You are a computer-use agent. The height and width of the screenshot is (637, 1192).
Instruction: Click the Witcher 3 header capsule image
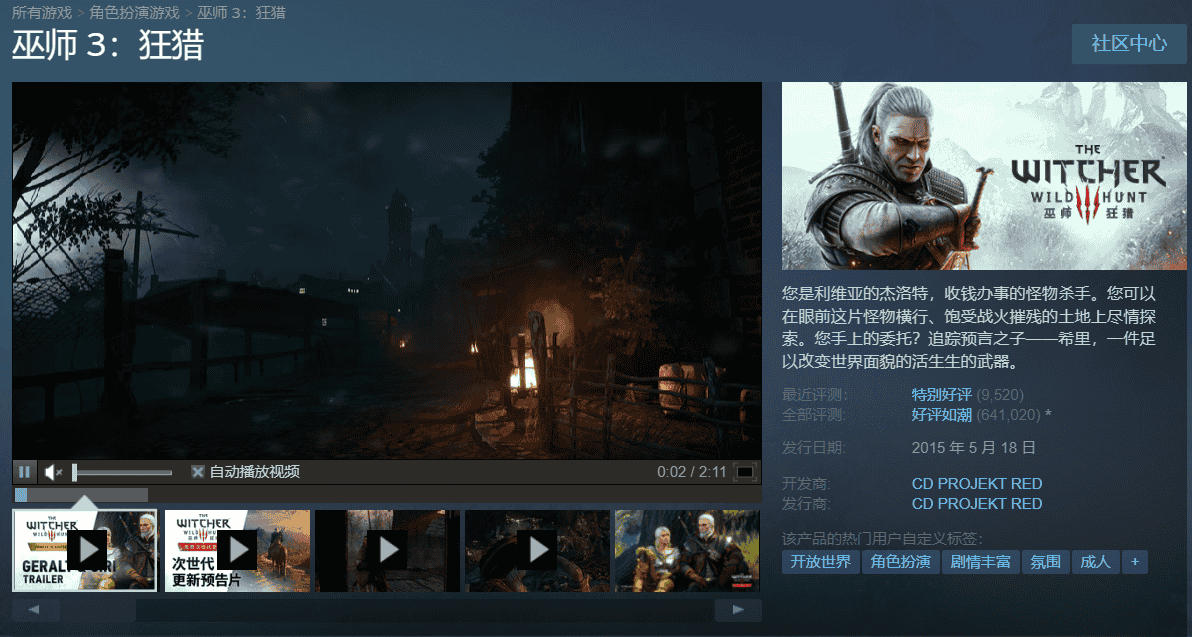(984, 176)
